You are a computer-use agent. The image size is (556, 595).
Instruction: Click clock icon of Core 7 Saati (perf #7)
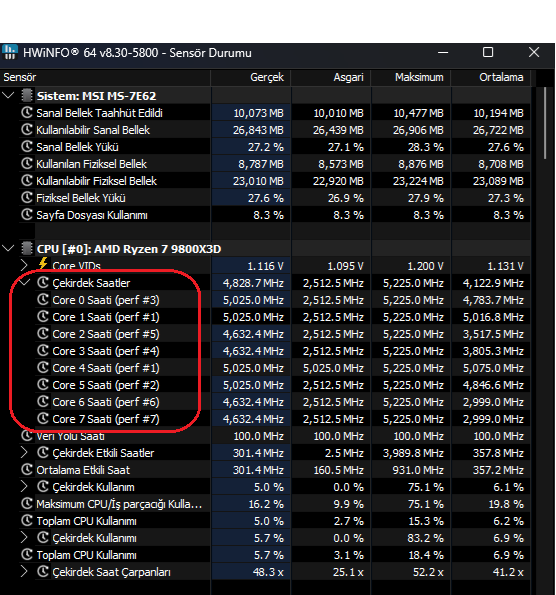(x=43, y=419)
